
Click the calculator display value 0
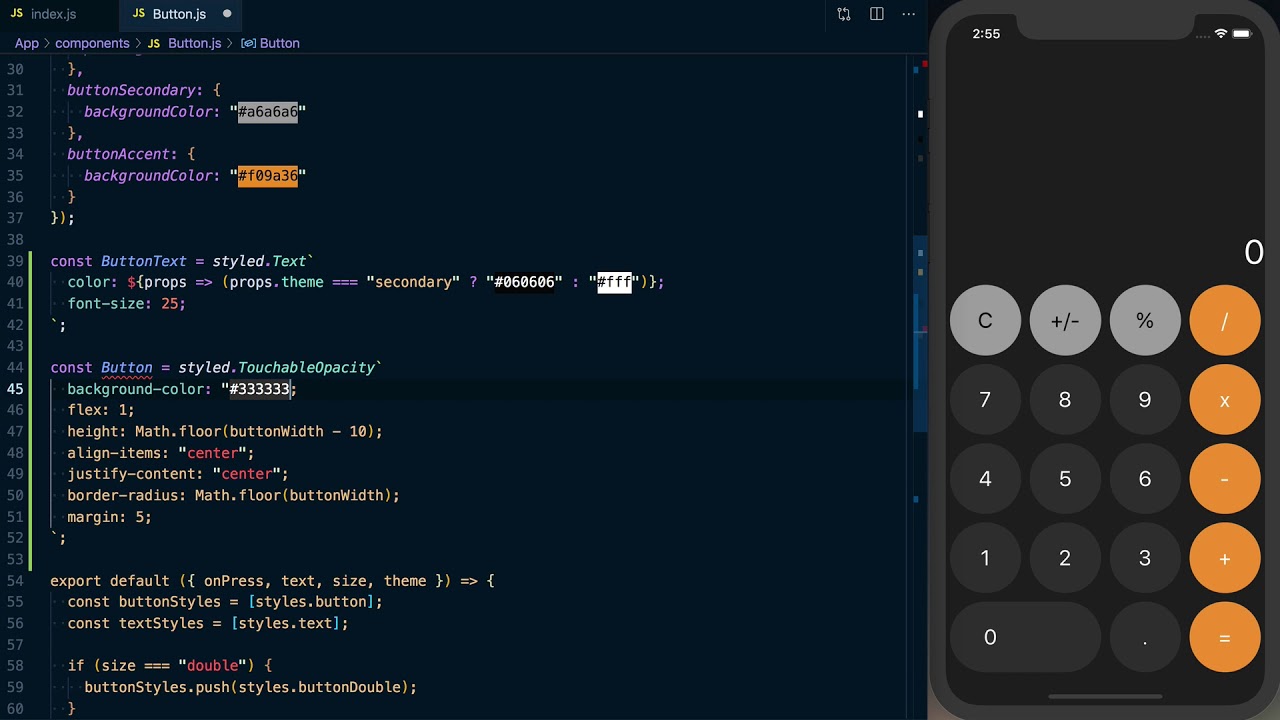coord(1254,253)
